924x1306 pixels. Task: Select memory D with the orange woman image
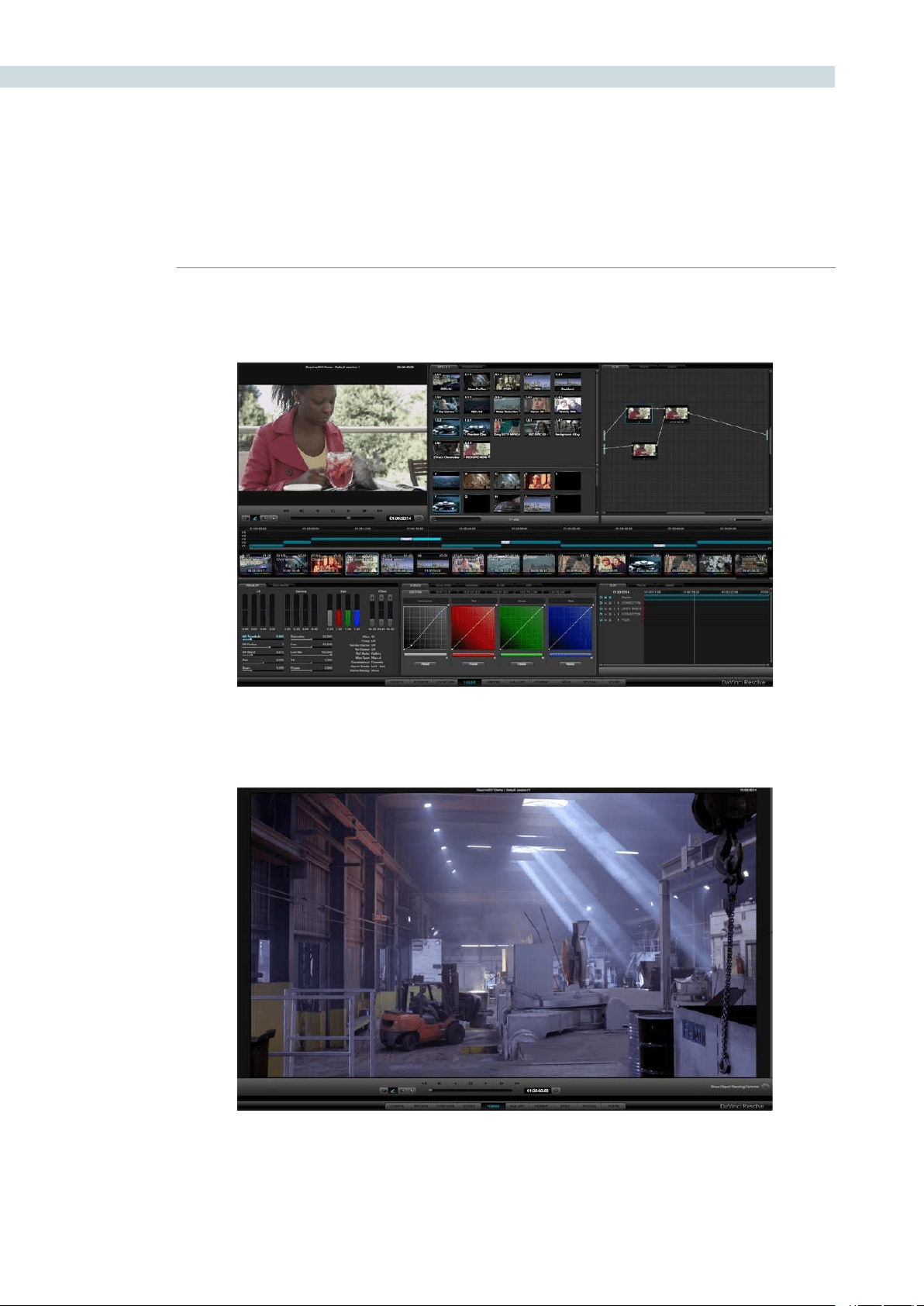(537, 481)
